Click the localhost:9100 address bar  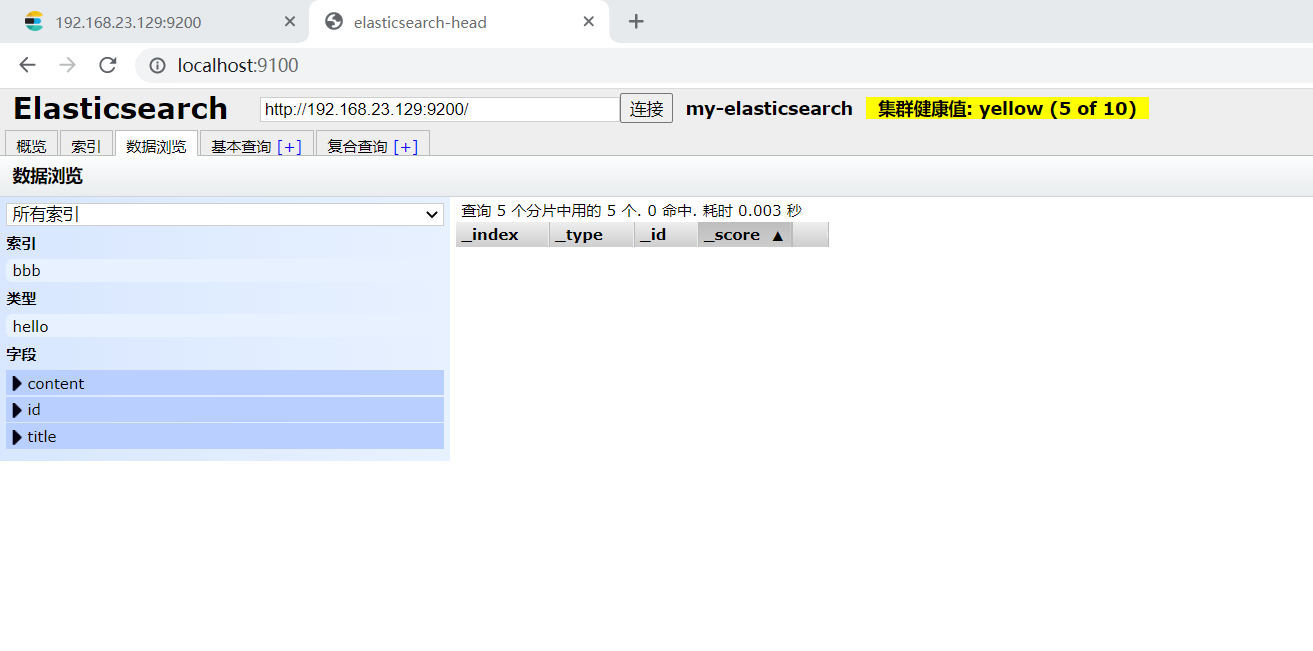tap(724, 65)
